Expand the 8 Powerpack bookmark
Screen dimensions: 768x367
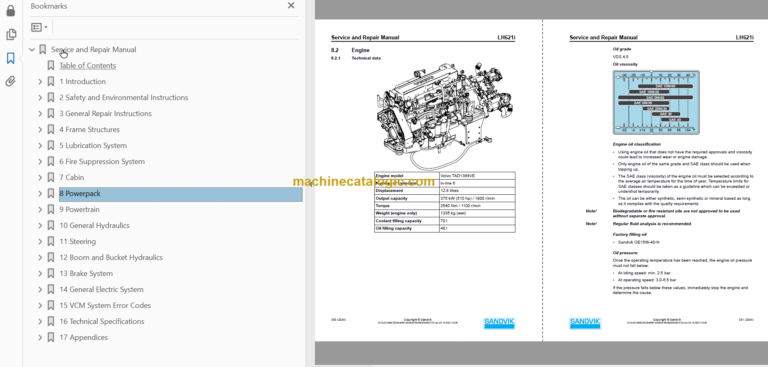(x=40, y=194)
